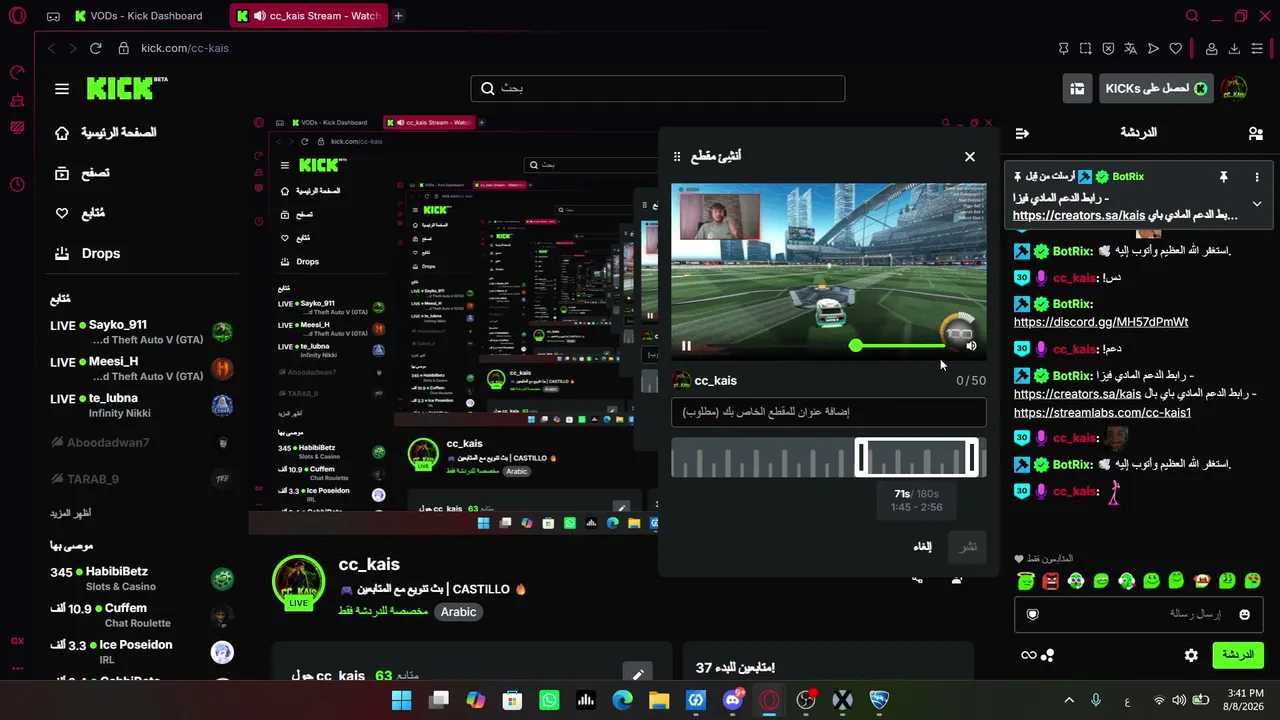Open the Kick hamburger menu

pyautogui.click(x=62, y=89)
